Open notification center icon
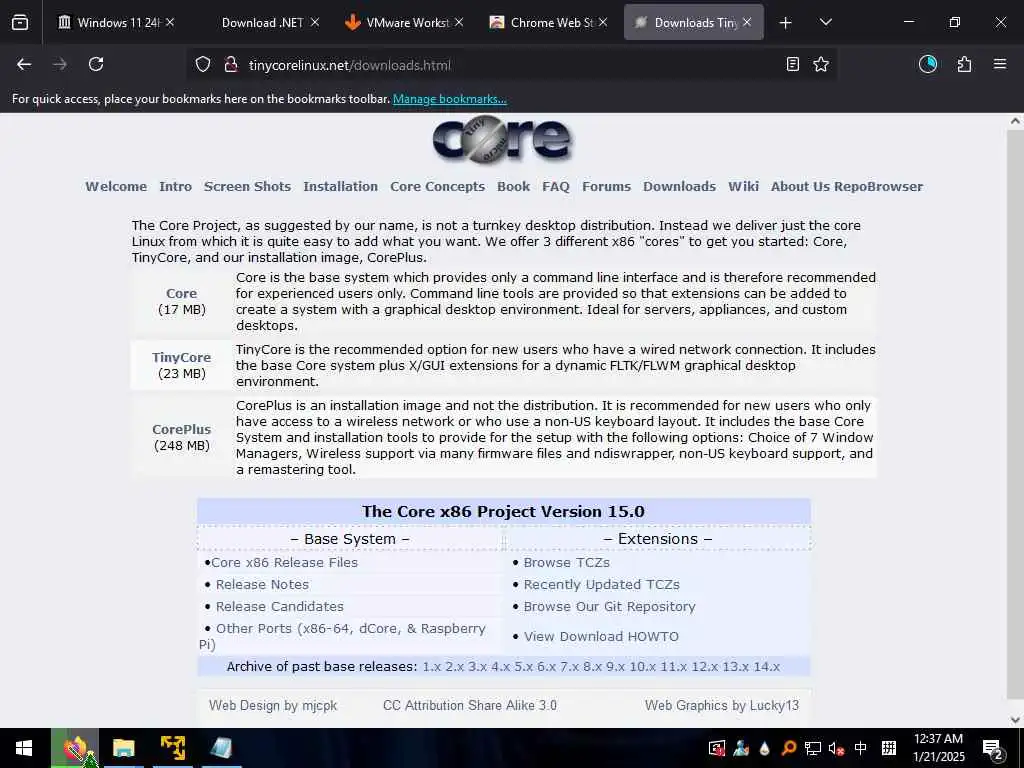Screen dimensions: 1024x768 point(992,750)
